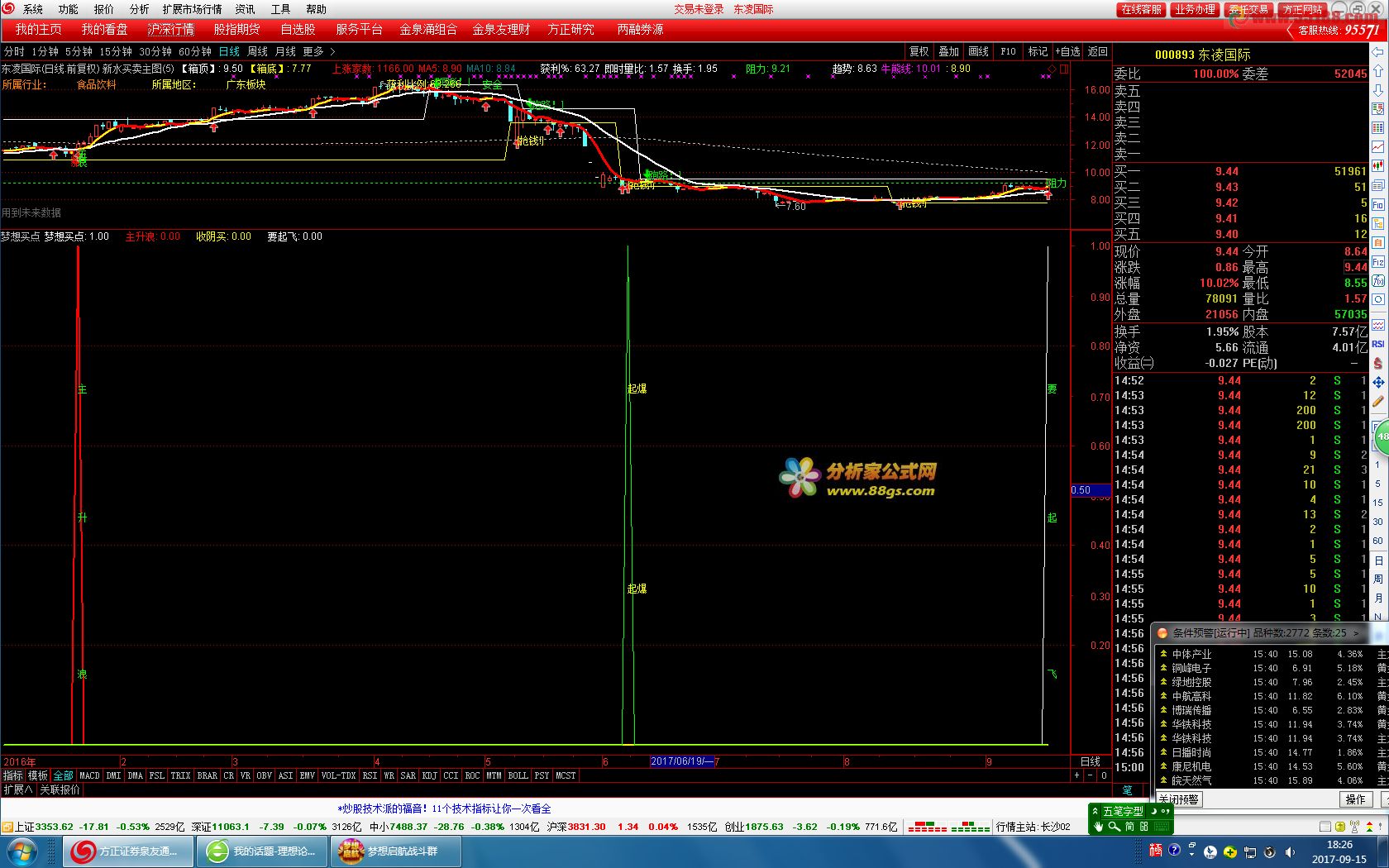
Task: Click the red dollar sign sidebar icon
Action: coord(1378,362)
